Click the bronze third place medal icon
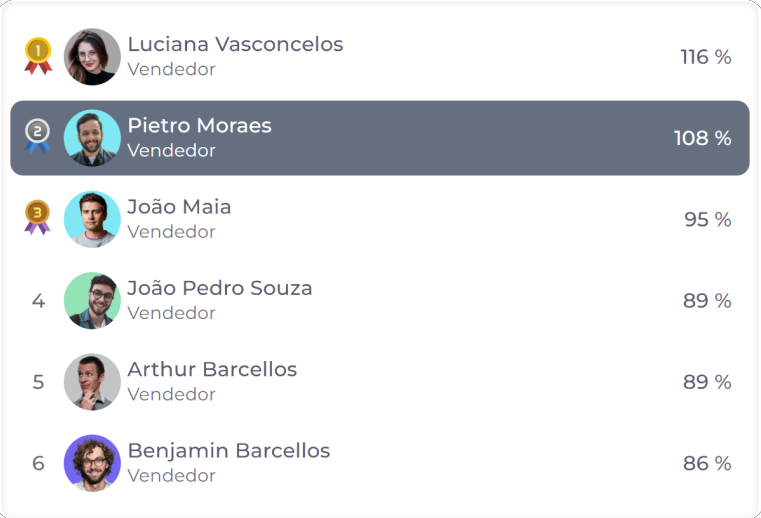Screen dimensions: 761x518 [37, 217]
